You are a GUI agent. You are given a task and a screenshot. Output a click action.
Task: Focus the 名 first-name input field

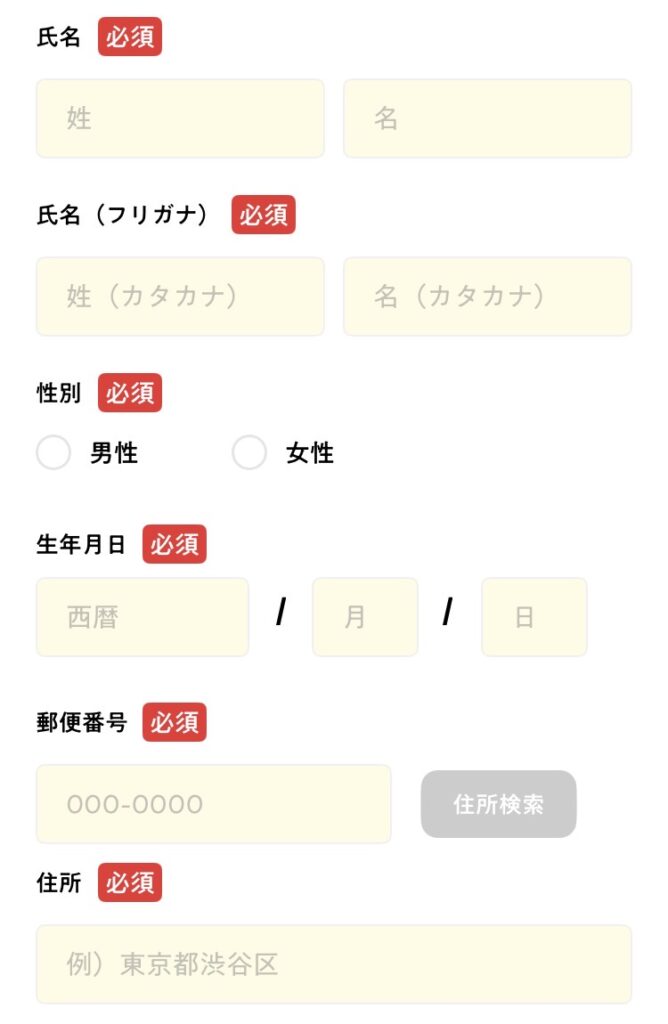click(487, 119)
